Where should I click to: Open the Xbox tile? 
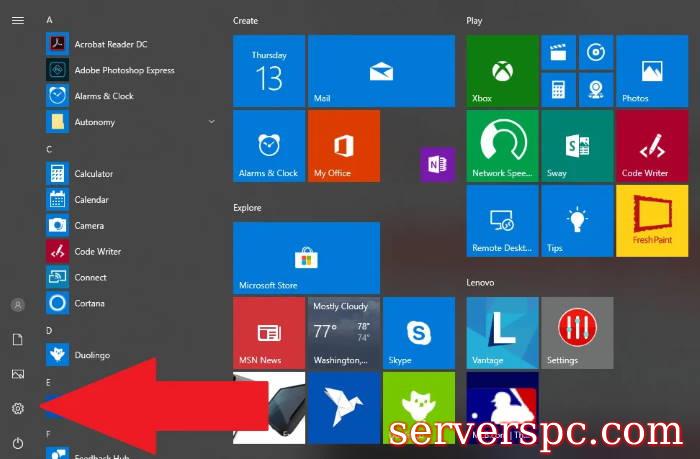point(502,71)
